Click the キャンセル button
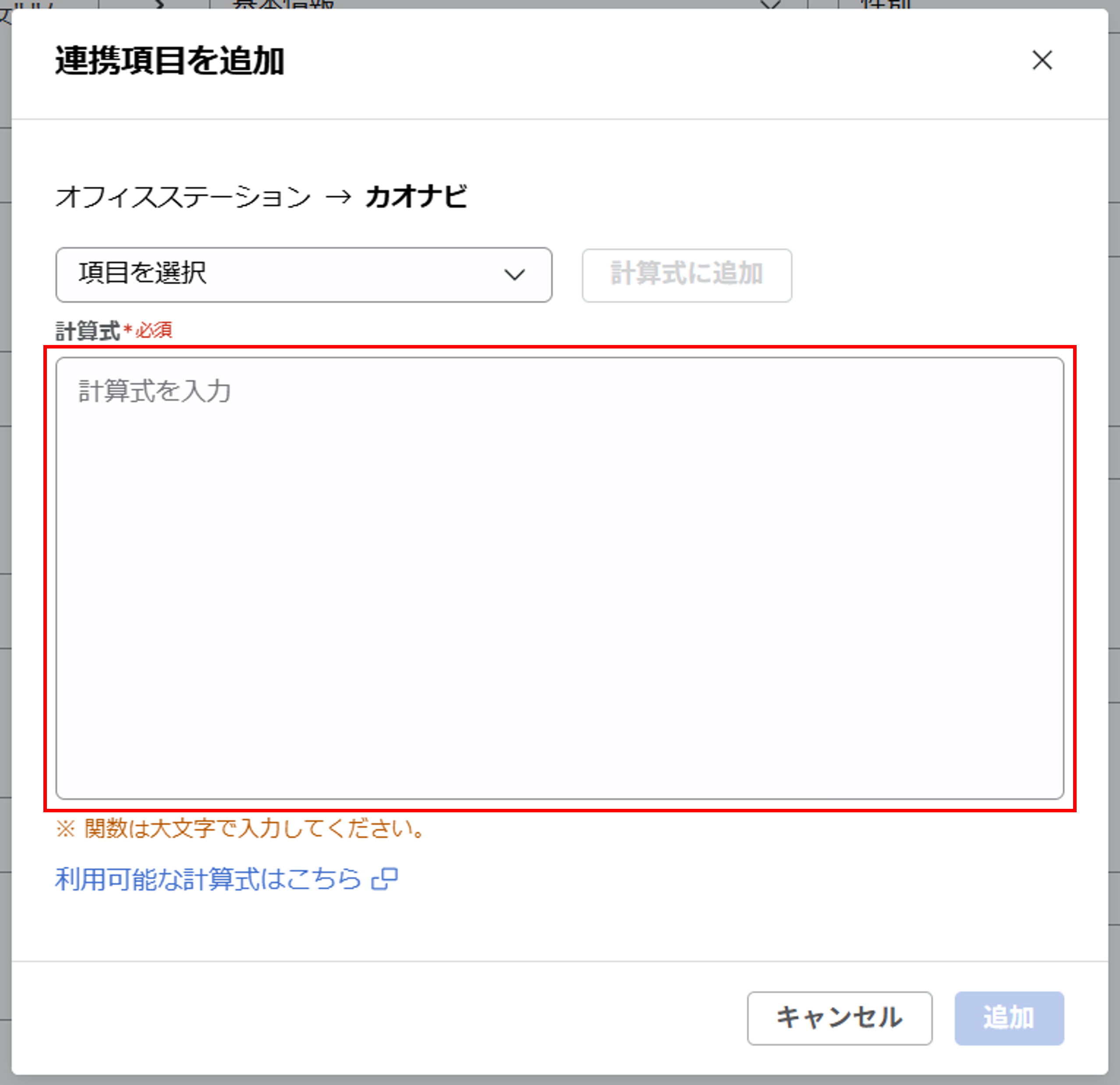1120x1085 pixels. tap(840, 1018)
